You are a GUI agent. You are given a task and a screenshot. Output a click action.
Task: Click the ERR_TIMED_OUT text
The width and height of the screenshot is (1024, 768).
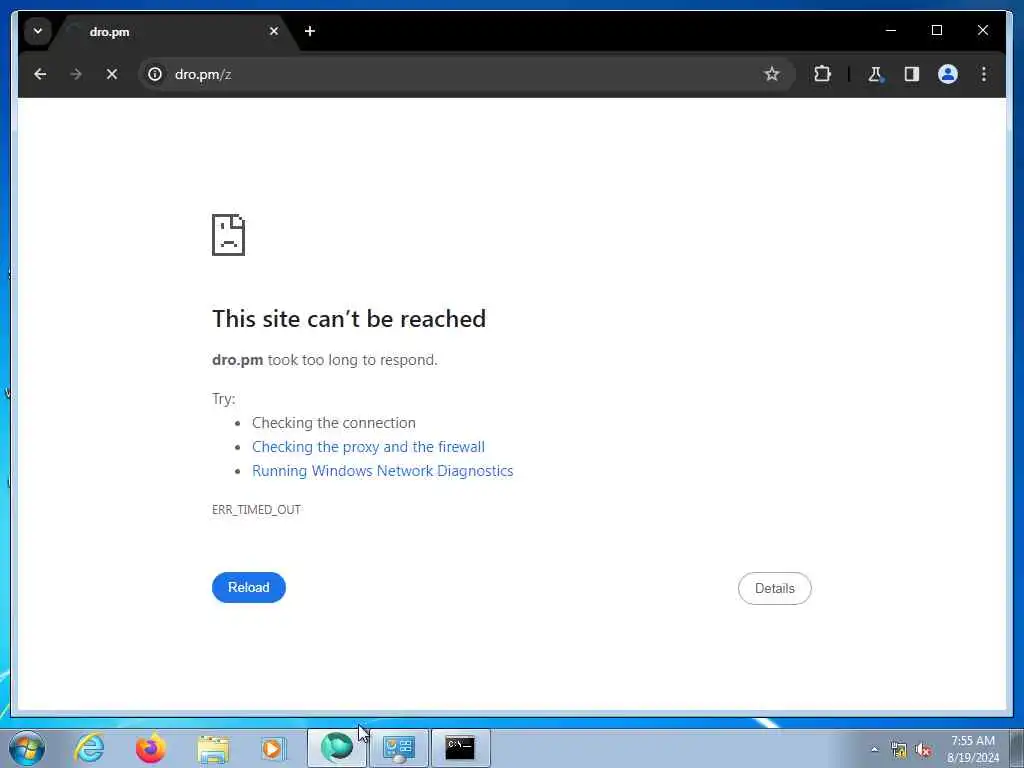[256, 509]
